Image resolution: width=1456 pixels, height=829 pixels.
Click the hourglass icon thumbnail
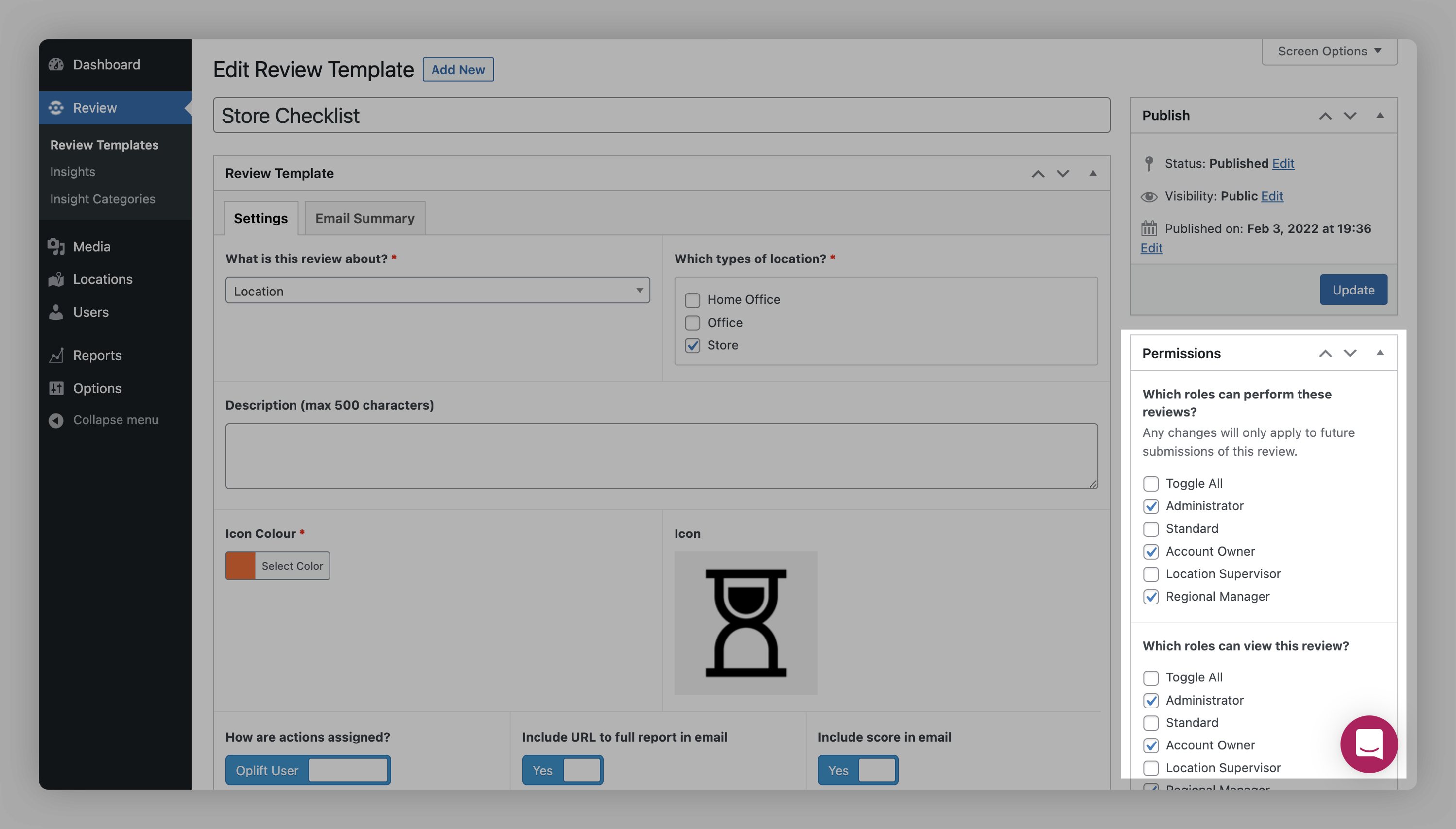(745, 623)
